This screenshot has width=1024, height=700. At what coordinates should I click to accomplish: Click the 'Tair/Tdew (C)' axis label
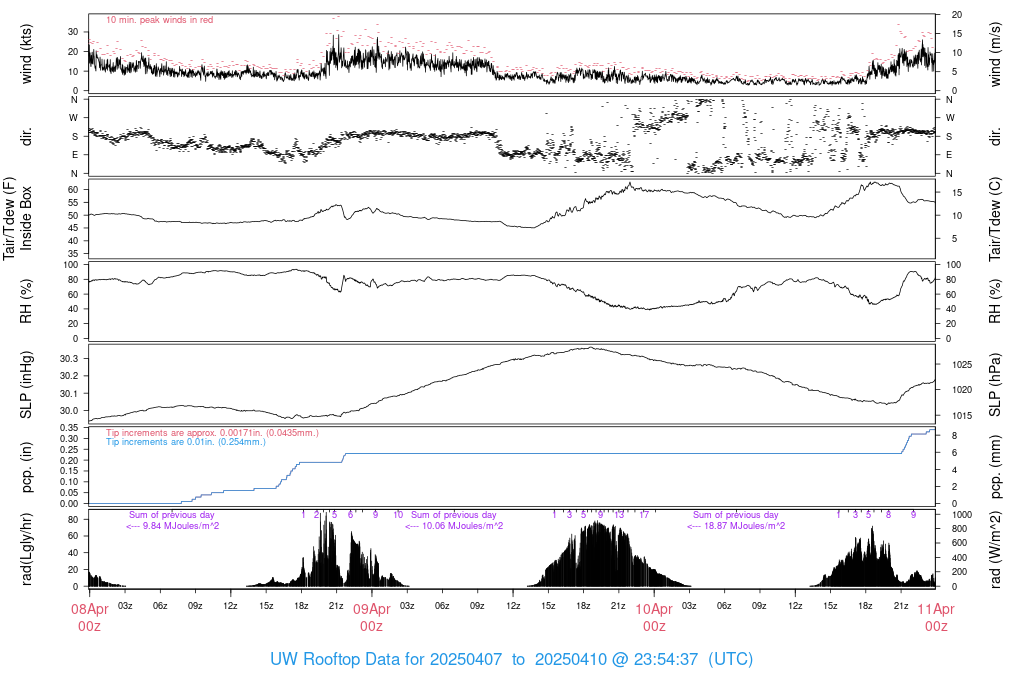click(995, 219)
